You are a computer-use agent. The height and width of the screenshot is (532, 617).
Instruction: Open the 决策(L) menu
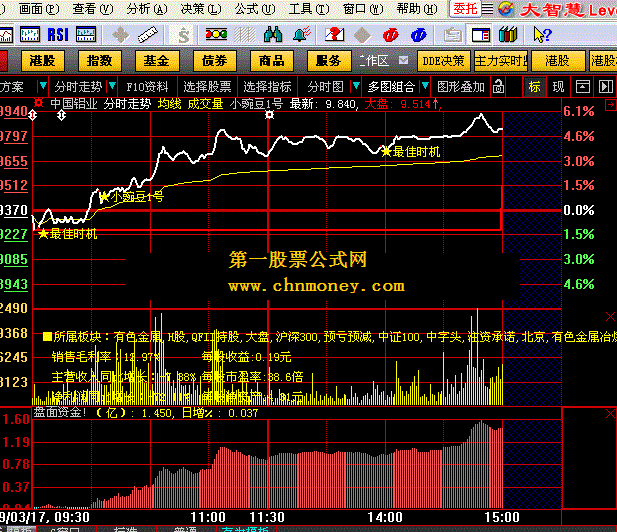tap(201, 8)
